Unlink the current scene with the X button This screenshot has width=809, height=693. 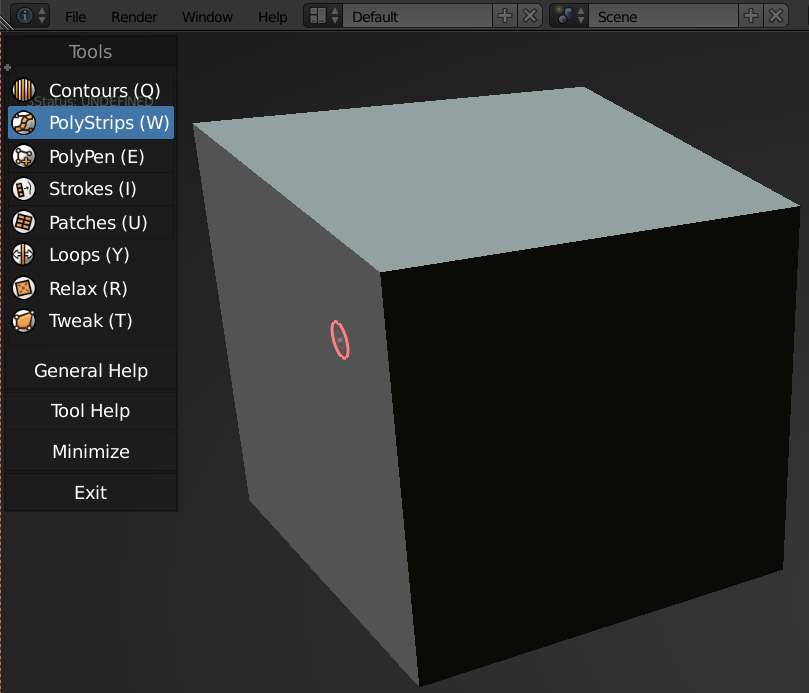click(x=776, y=16)
